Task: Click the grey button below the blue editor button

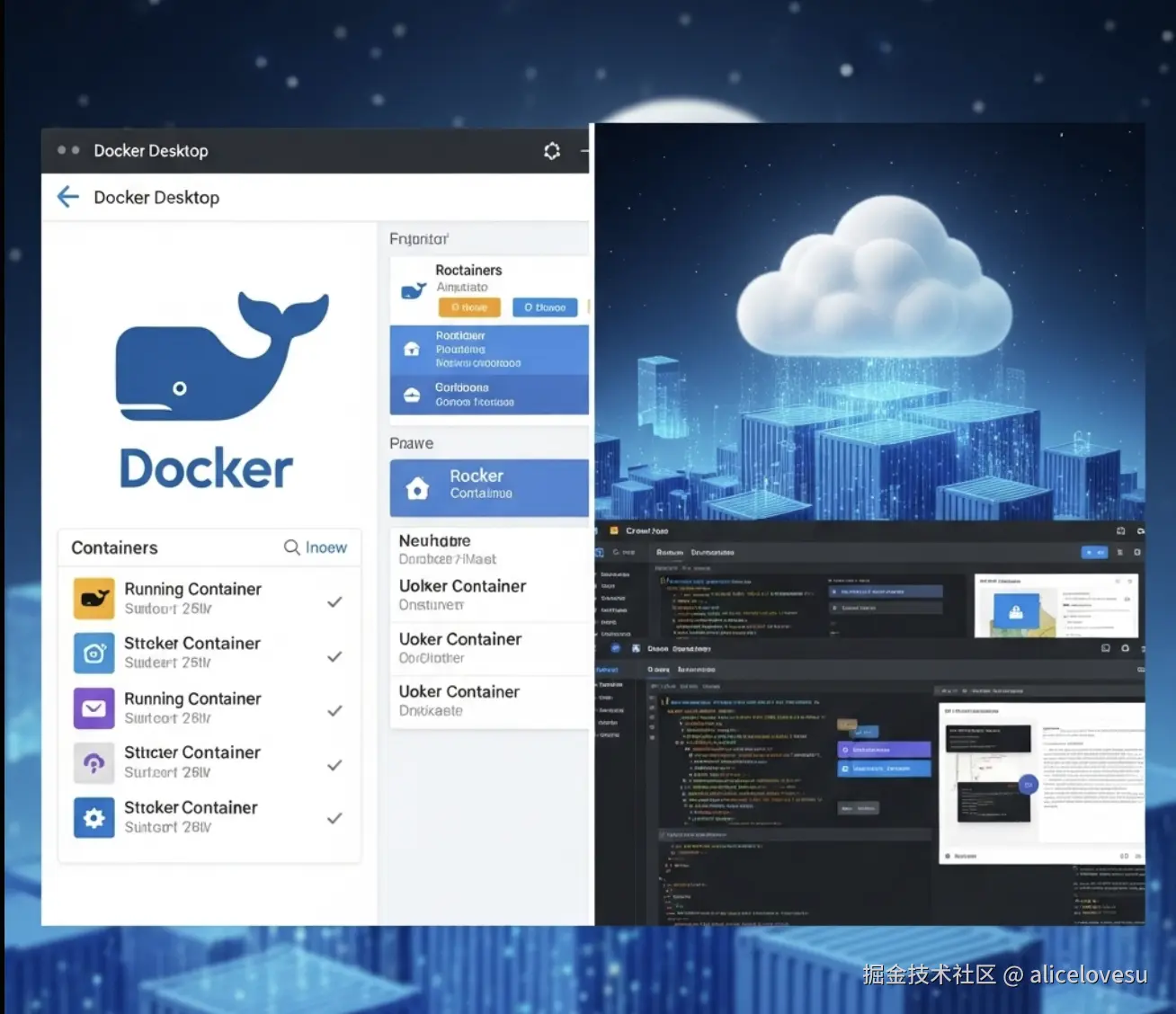Action: 858,808
